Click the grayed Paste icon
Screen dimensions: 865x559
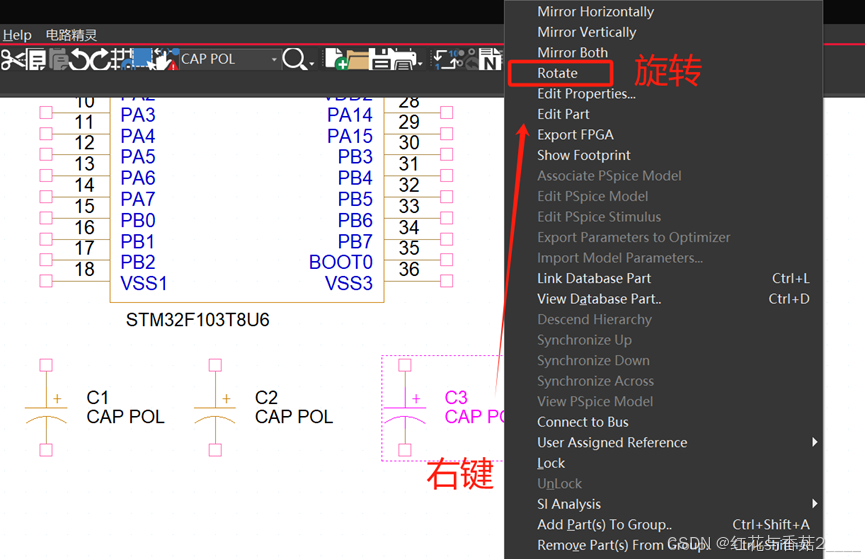58,59
